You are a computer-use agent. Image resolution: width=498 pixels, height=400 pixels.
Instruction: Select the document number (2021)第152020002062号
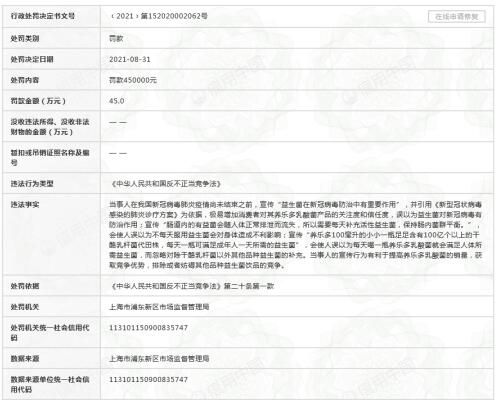(159, 16)
